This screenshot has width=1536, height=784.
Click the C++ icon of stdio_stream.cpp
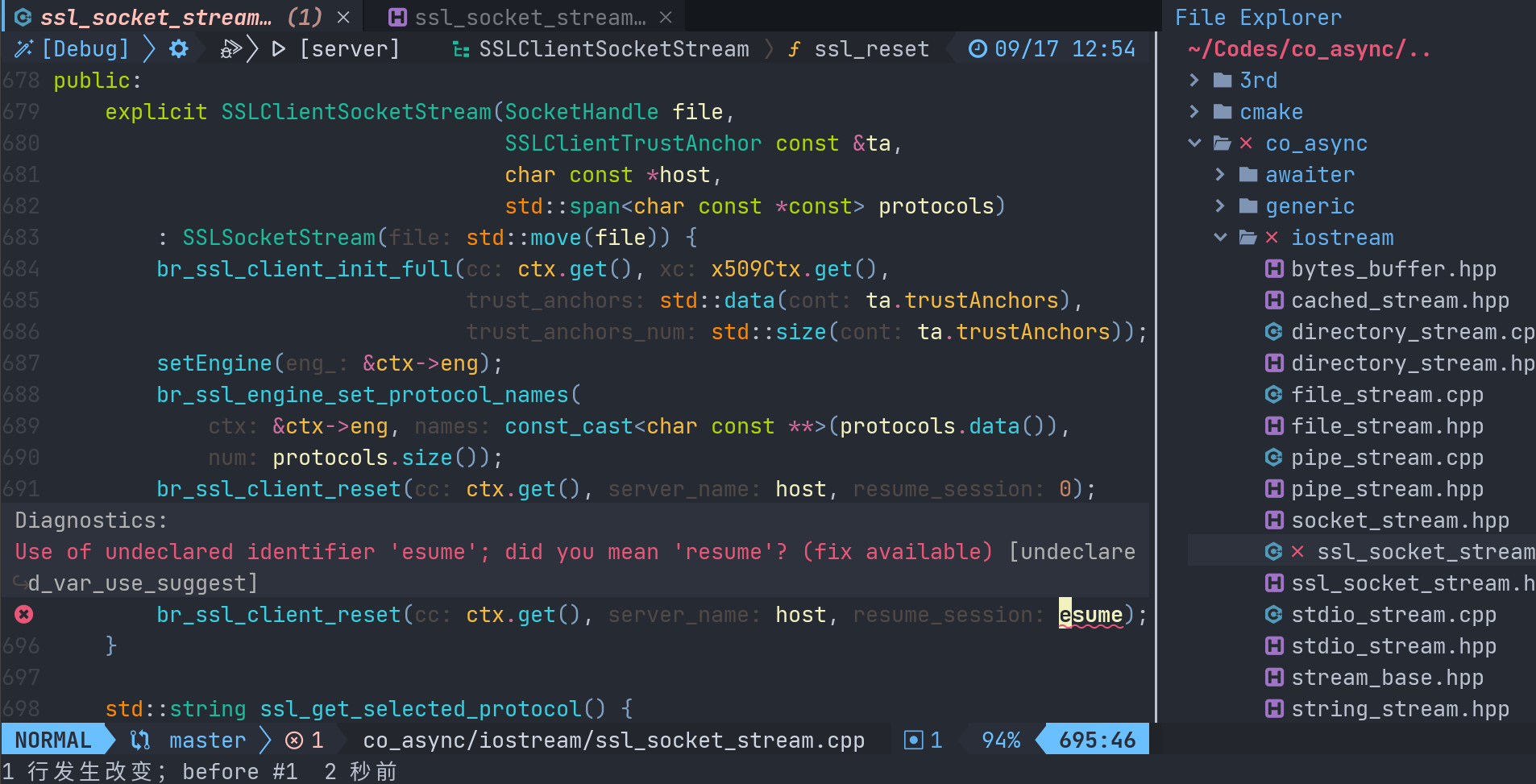pyautogui.click(x=1274, y=615)
